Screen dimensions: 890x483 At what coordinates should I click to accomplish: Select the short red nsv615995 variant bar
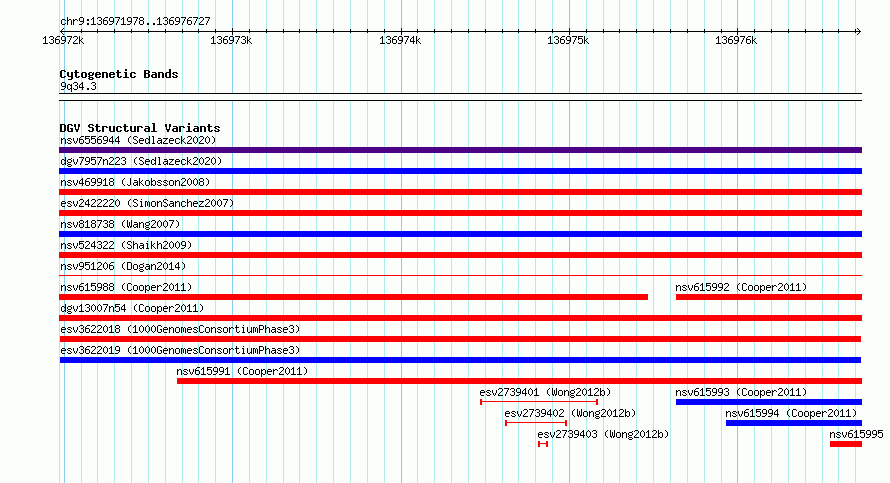pyautogui.click(x=846, y=444)
